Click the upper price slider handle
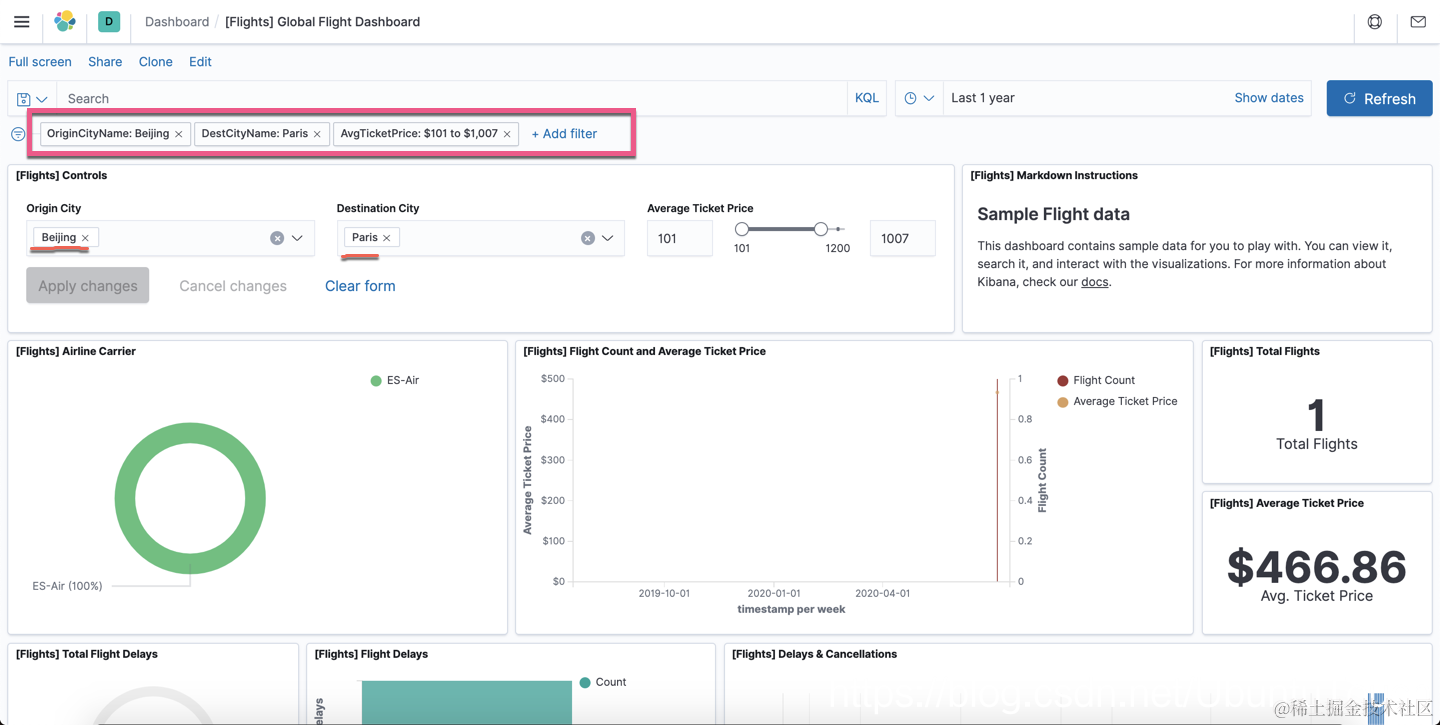Viewport: 1440px width, 725px height. [821, 229]
